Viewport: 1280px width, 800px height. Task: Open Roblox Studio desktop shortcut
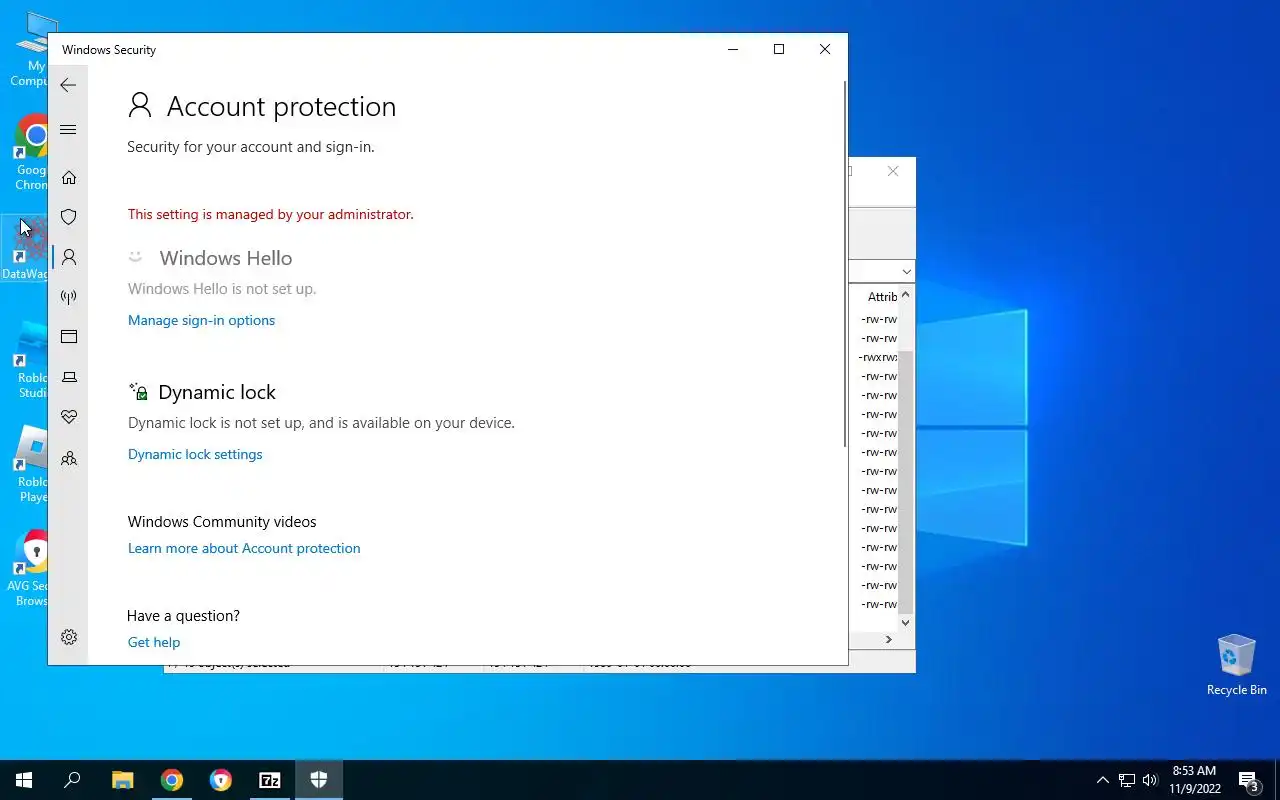pos(31,360)
